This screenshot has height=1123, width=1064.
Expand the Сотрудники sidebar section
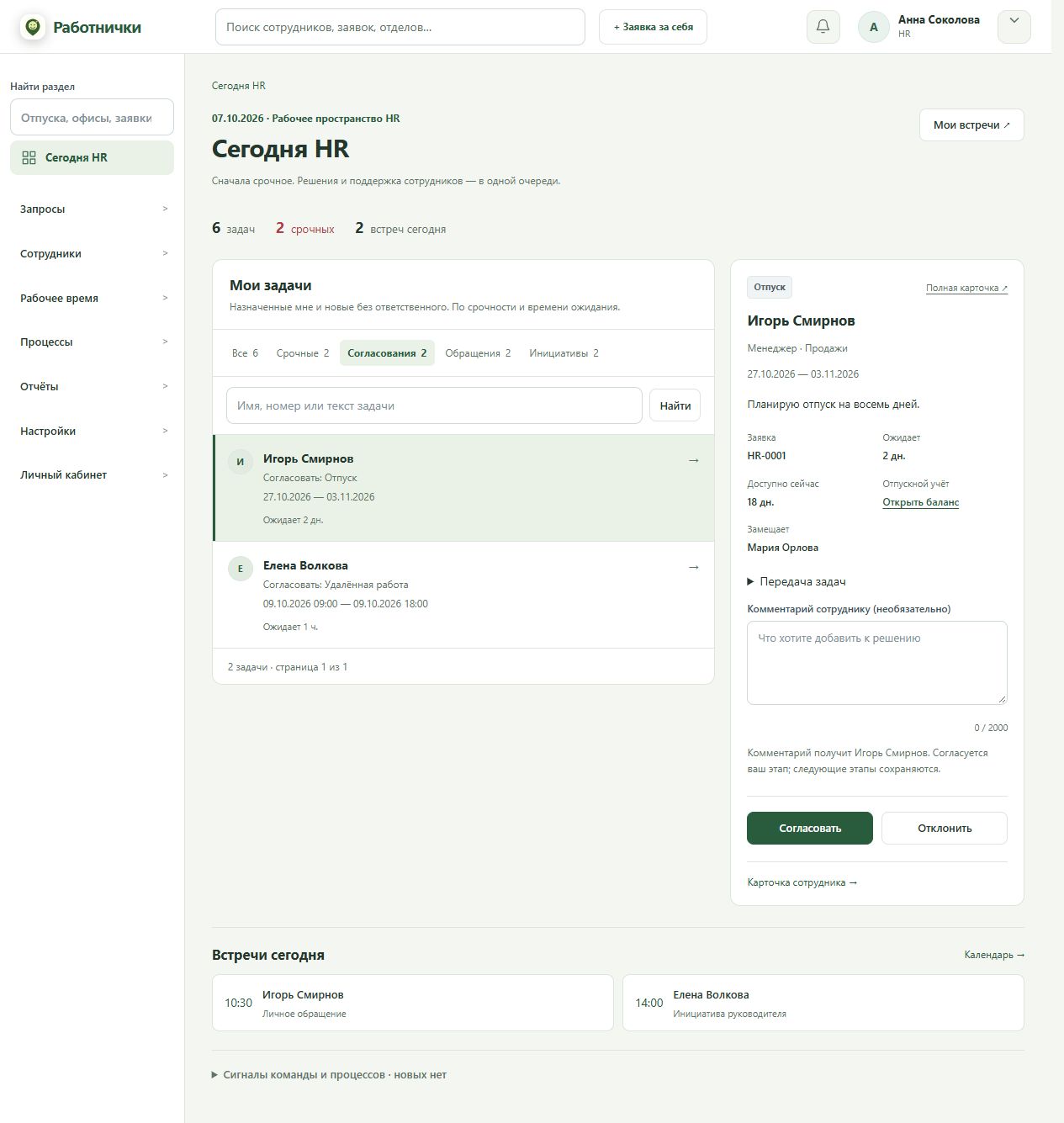tap(92, 253)
